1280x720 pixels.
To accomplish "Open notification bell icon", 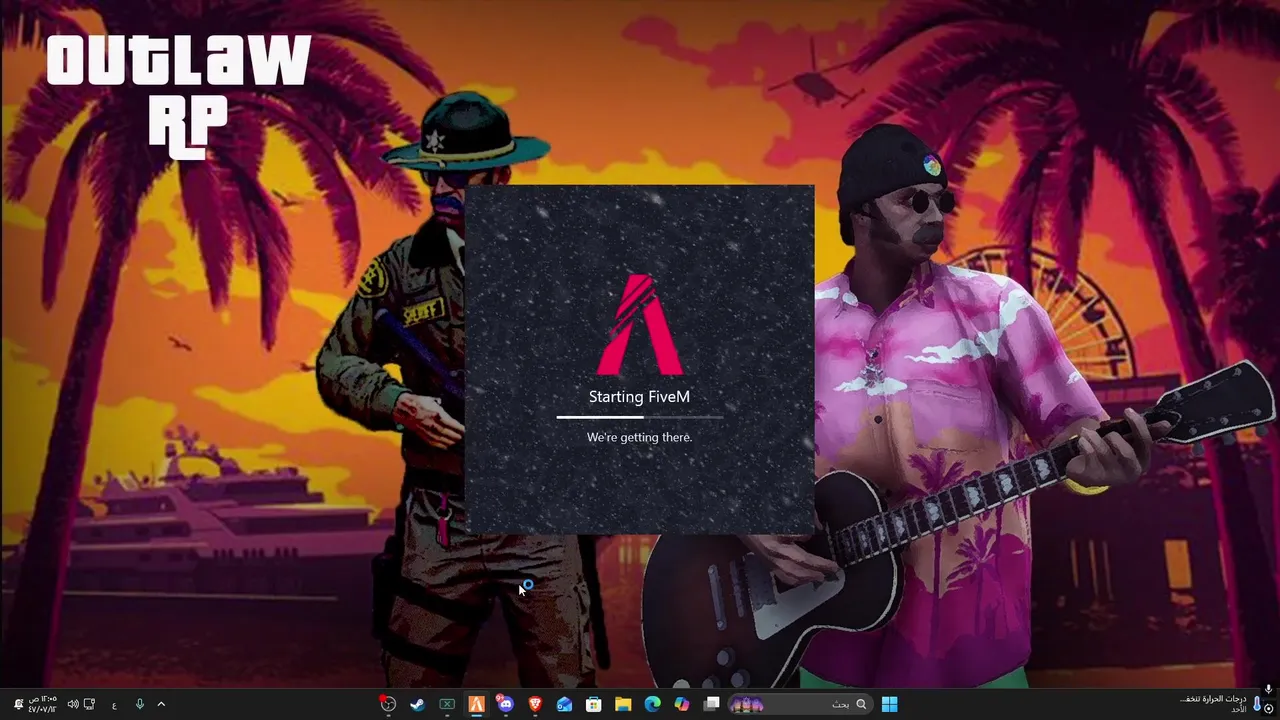I will click(17, 704).
